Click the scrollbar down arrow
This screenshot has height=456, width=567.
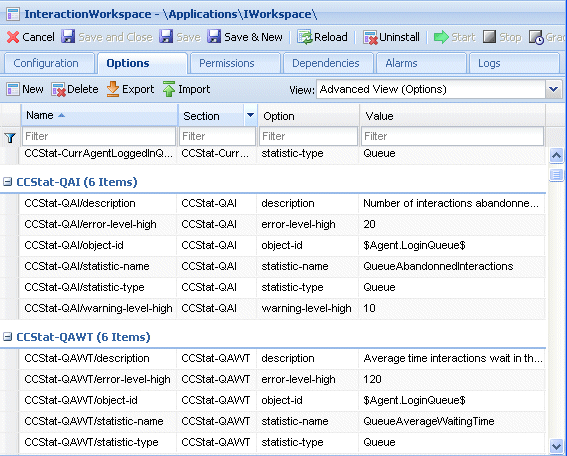coord(556,446)
